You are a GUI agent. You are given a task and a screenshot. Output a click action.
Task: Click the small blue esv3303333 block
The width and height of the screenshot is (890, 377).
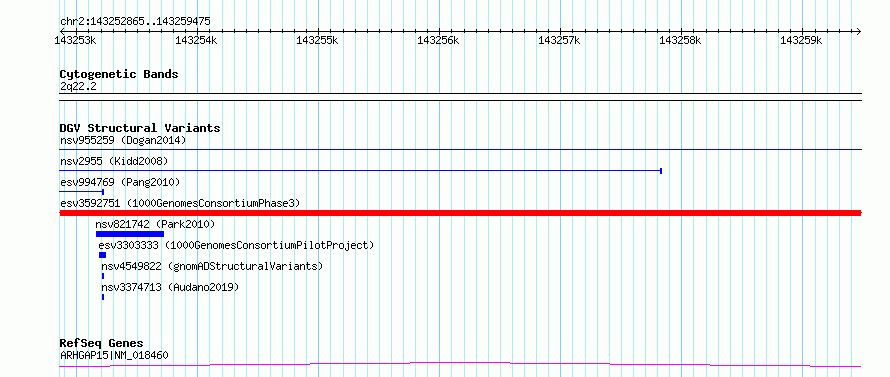coord(102,255)
